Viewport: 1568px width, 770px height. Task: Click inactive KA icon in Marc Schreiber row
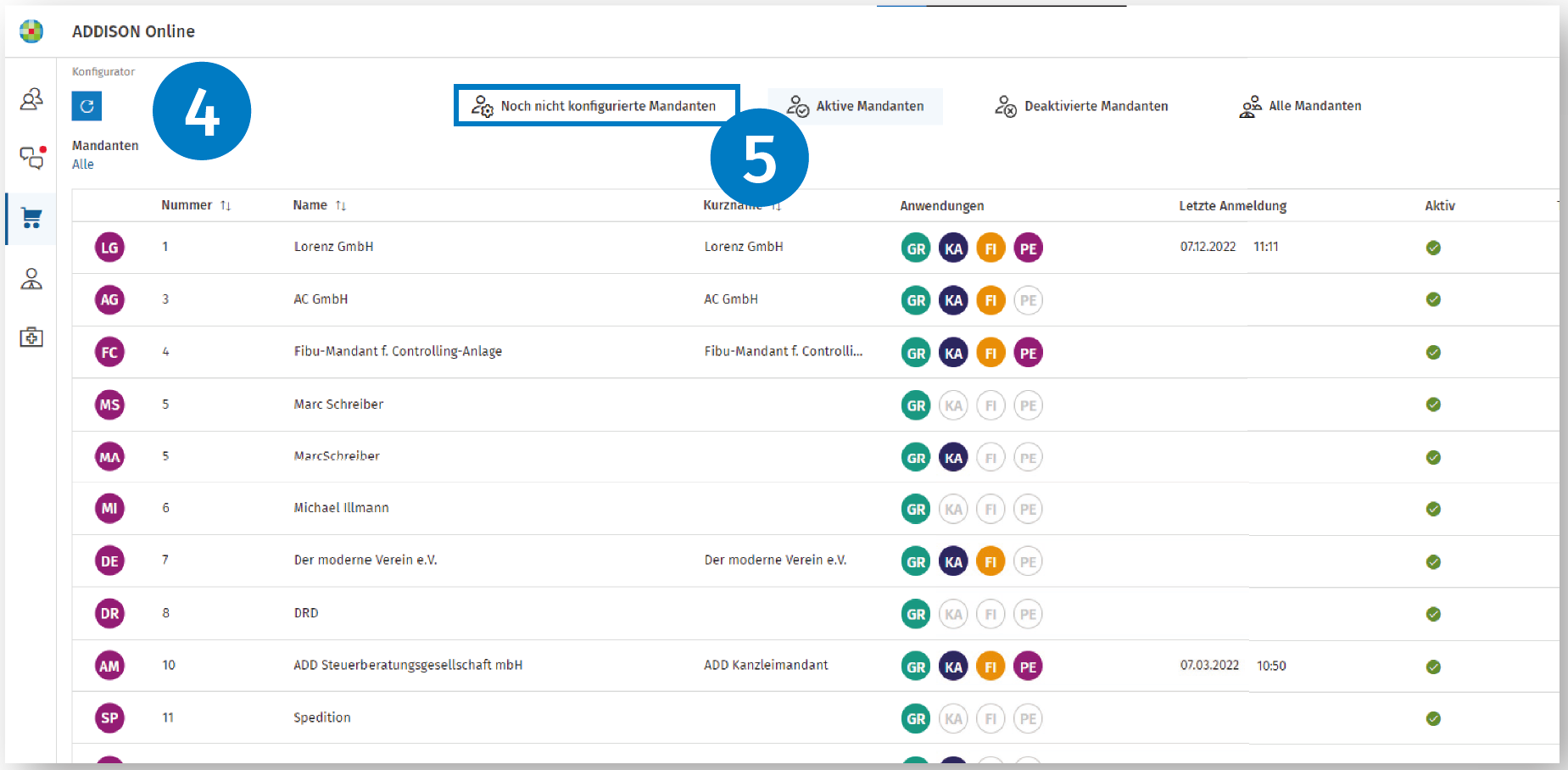pyautogui.click(x=953, y=405)
